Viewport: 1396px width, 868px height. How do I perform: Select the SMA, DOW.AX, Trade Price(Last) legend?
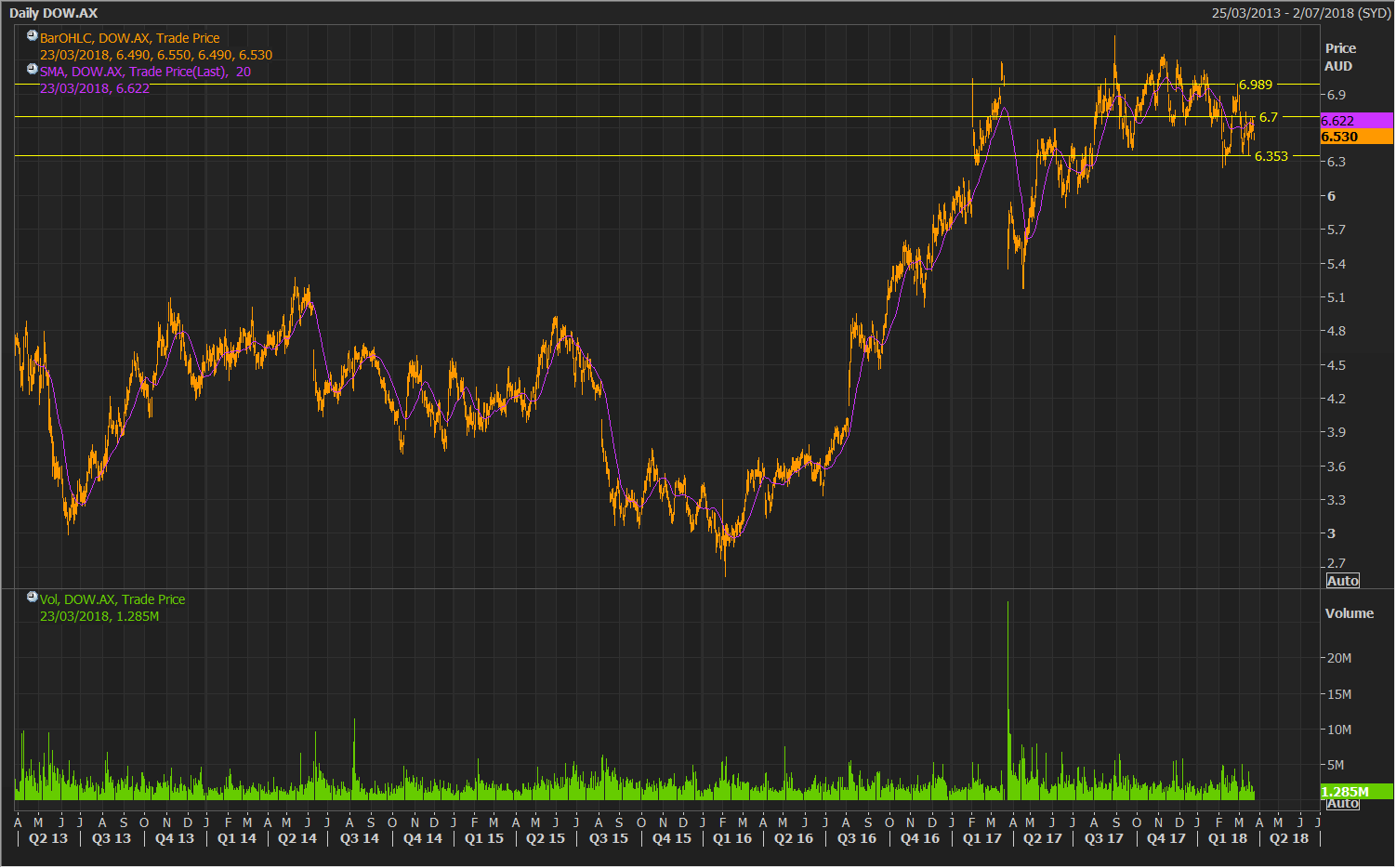click(x=145, y=72)
